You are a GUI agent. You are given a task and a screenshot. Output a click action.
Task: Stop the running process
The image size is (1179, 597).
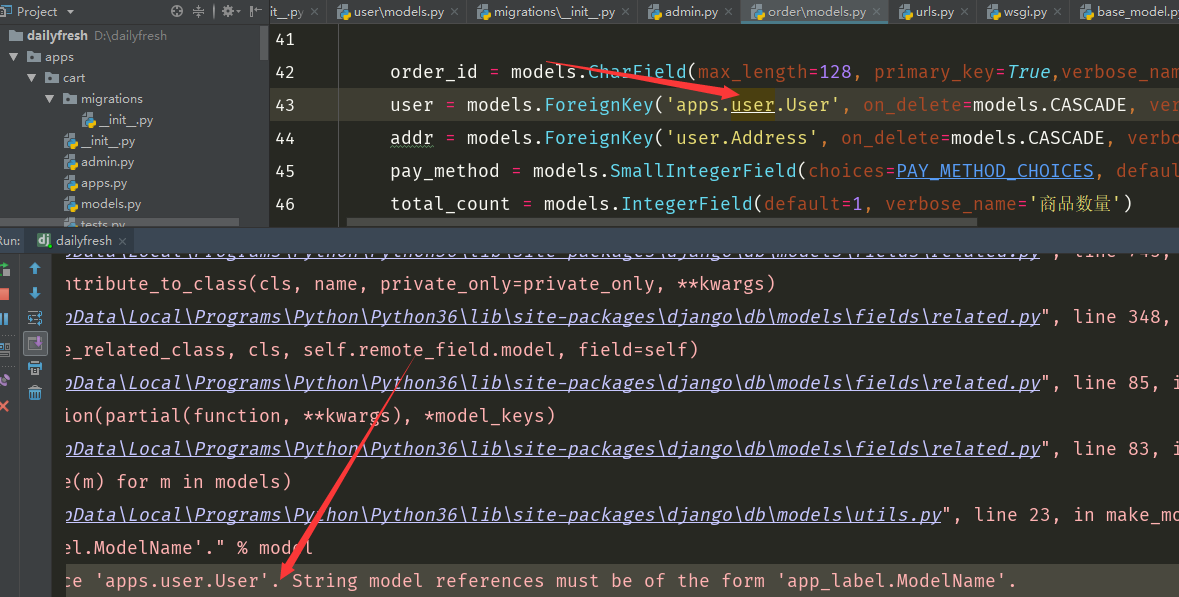(x=5, y=293)
